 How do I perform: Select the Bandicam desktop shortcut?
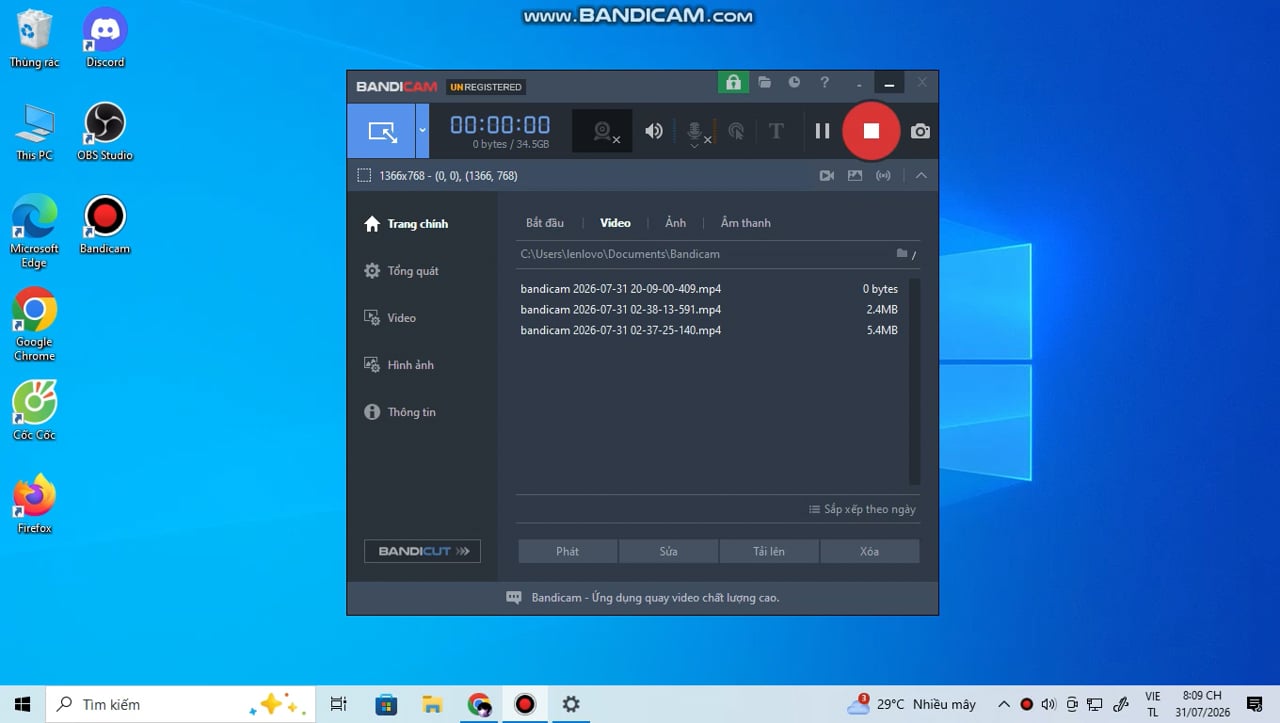[105, 225]
